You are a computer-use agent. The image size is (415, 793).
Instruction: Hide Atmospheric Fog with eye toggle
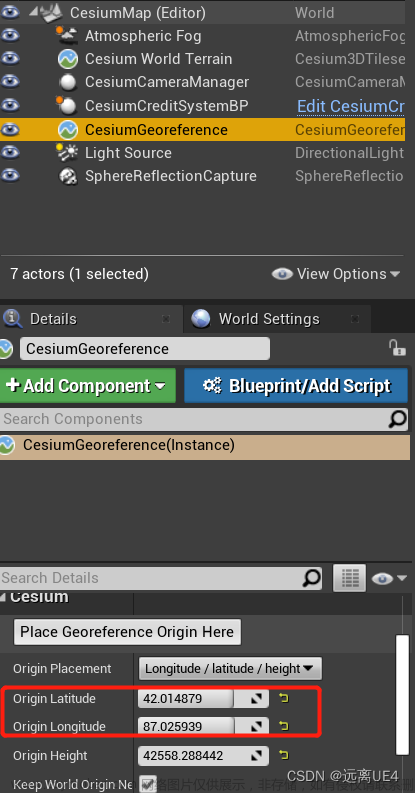[x=10, y=35]
